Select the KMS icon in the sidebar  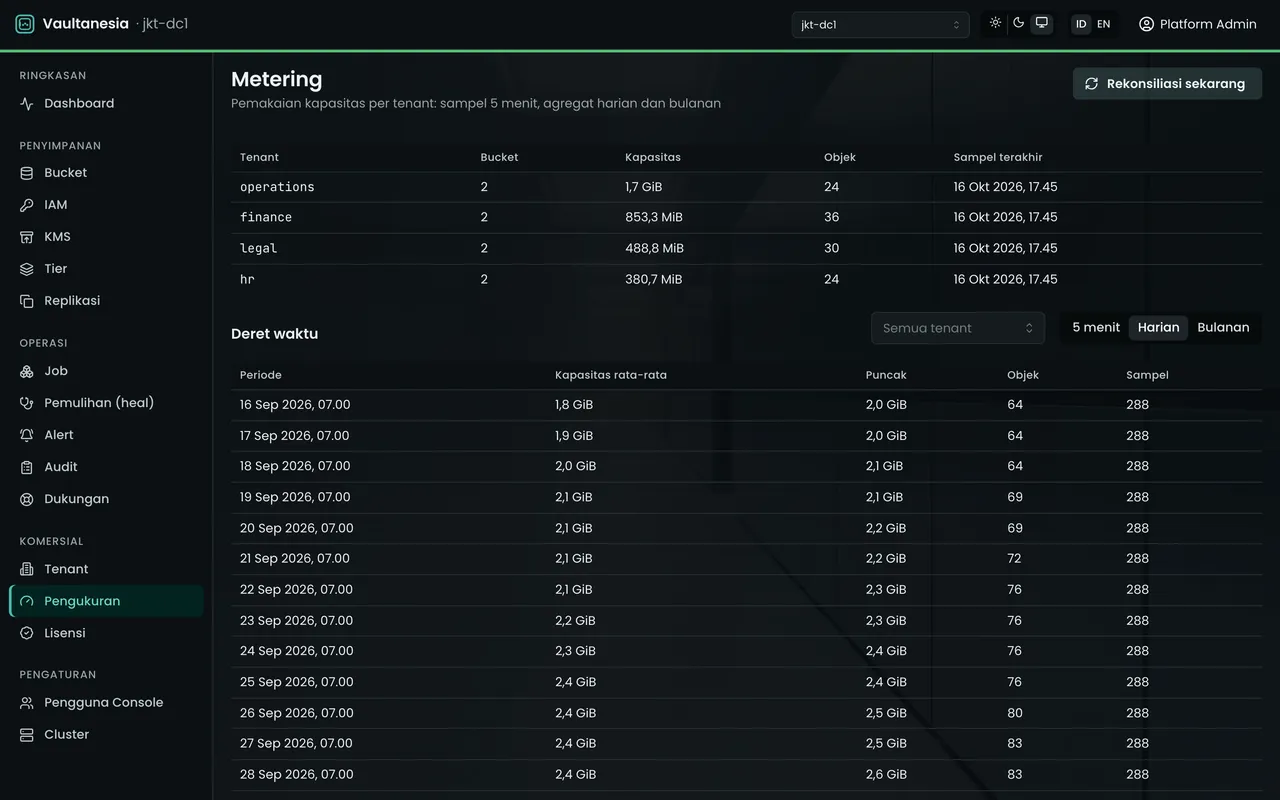(x=27, y=237)
